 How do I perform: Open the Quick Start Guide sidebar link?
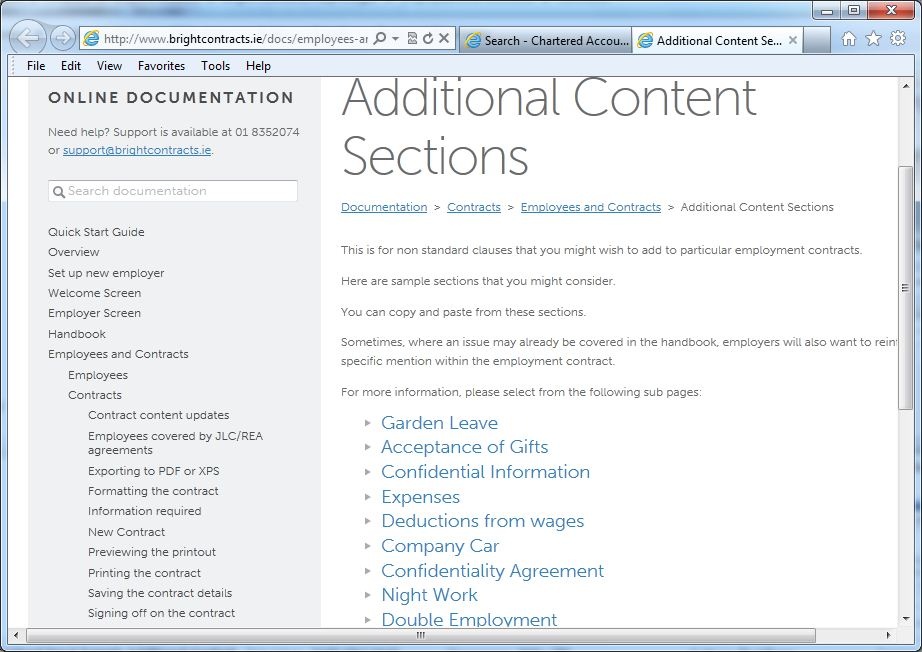96,232
